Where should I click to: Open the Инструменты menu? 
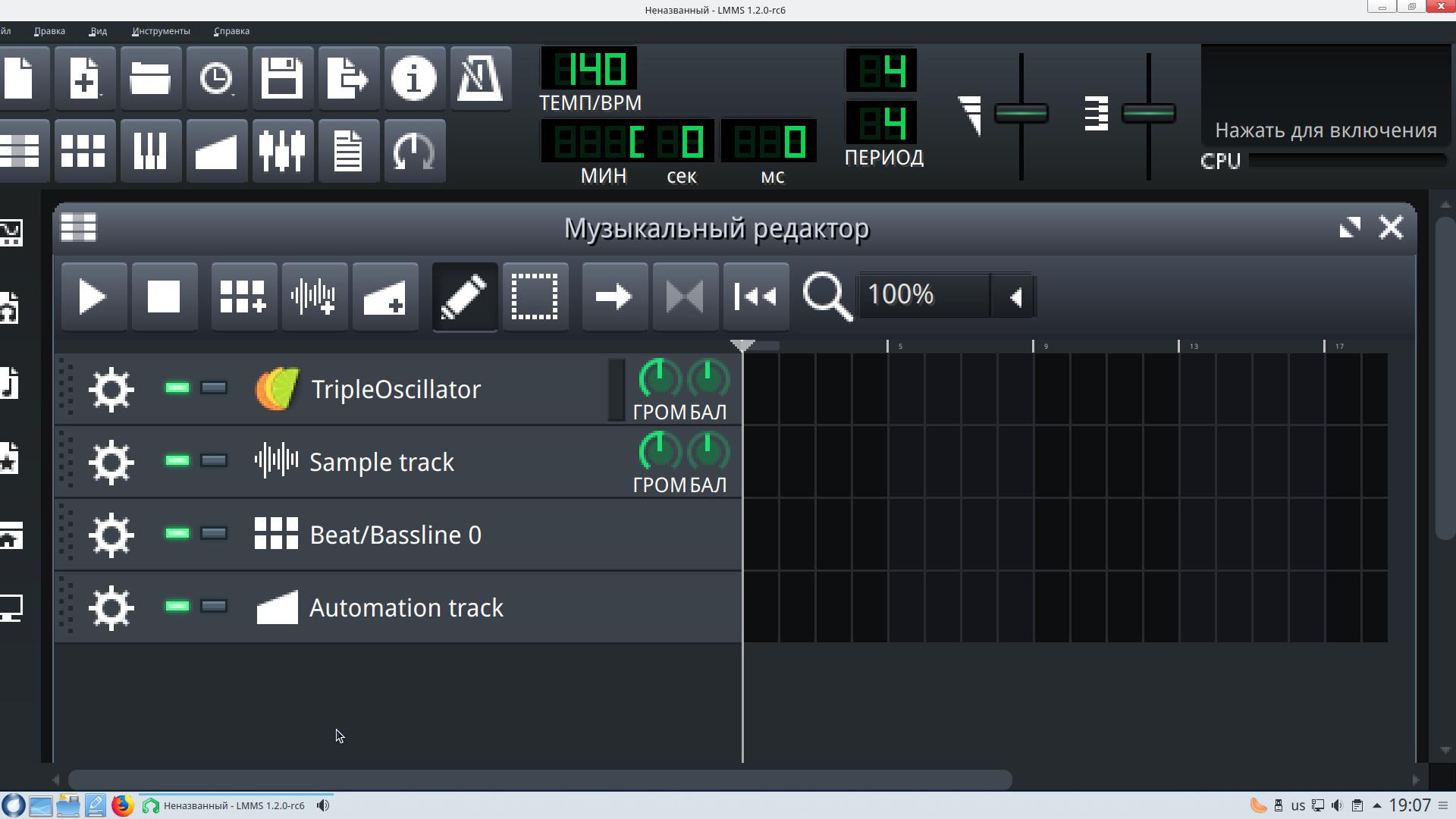[x=161, y=31]
